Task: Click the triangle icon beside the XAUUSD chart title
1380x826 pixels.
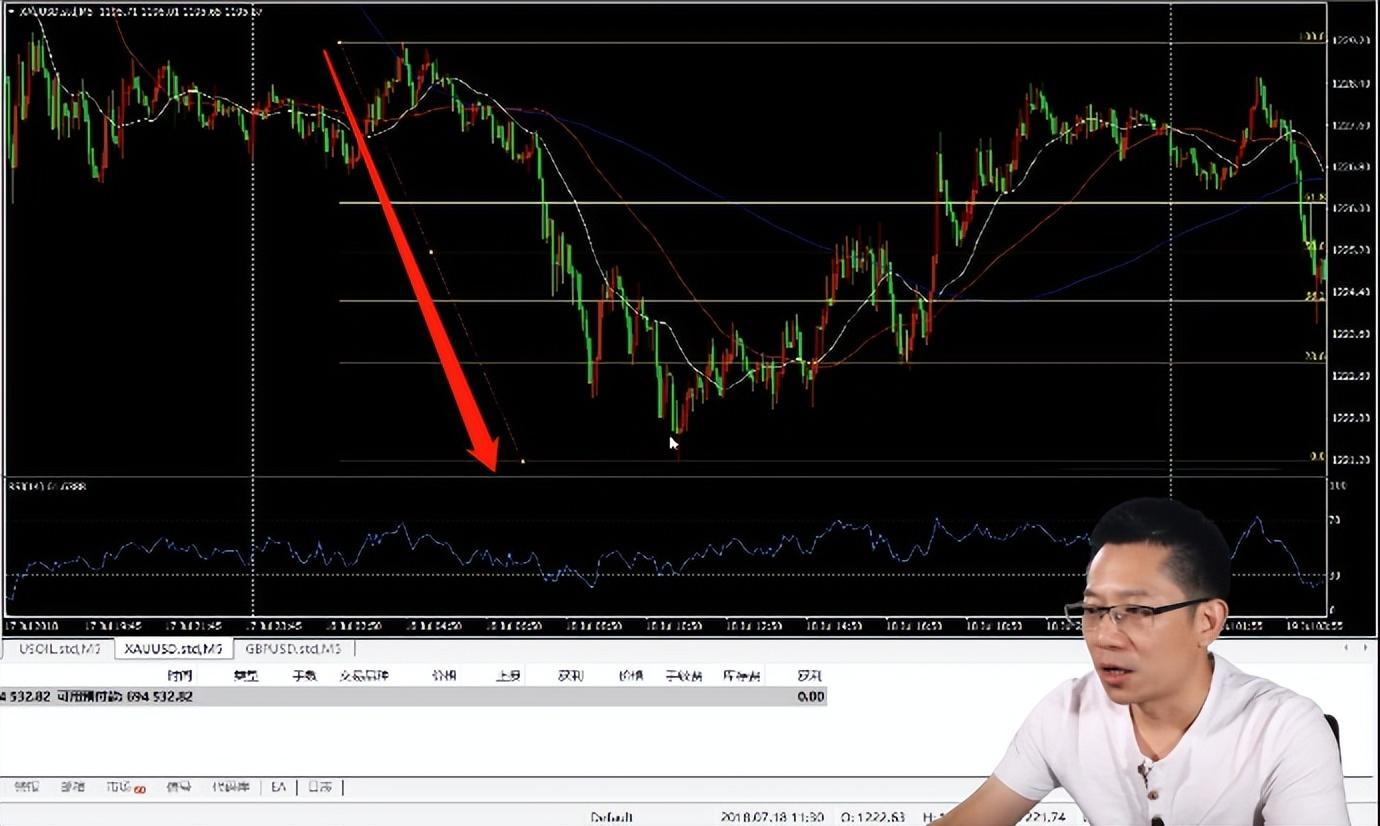Action: coord(10,11)
